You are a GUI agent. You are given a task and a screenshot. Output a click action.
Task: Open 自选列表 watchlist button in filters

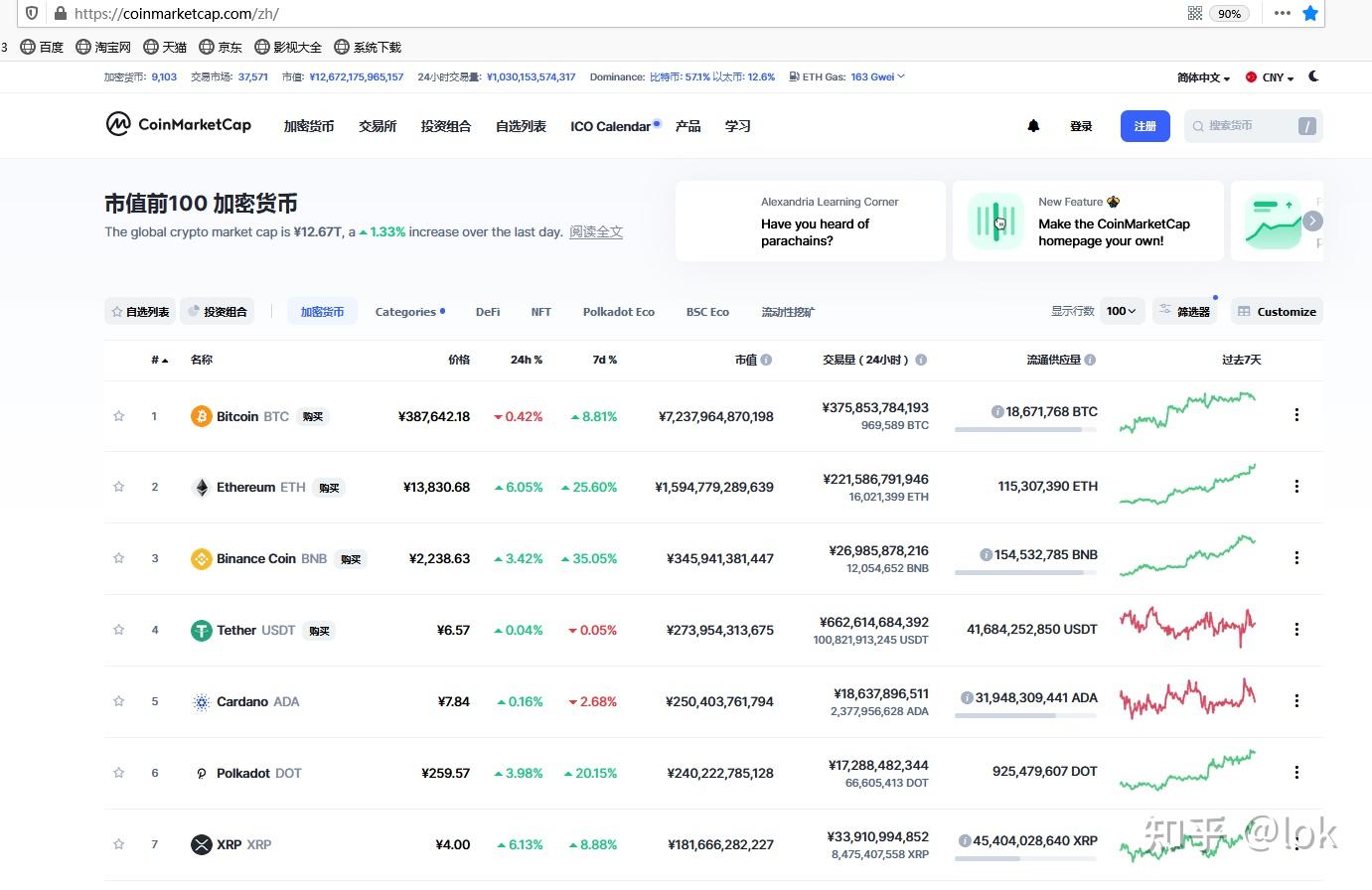[140, 311]
